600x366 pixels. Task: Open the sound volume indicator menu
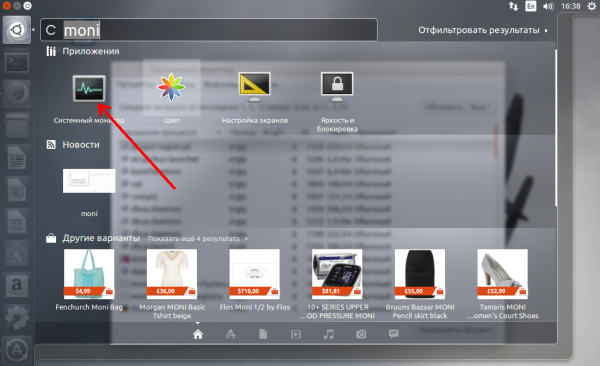tap(548, 6)
